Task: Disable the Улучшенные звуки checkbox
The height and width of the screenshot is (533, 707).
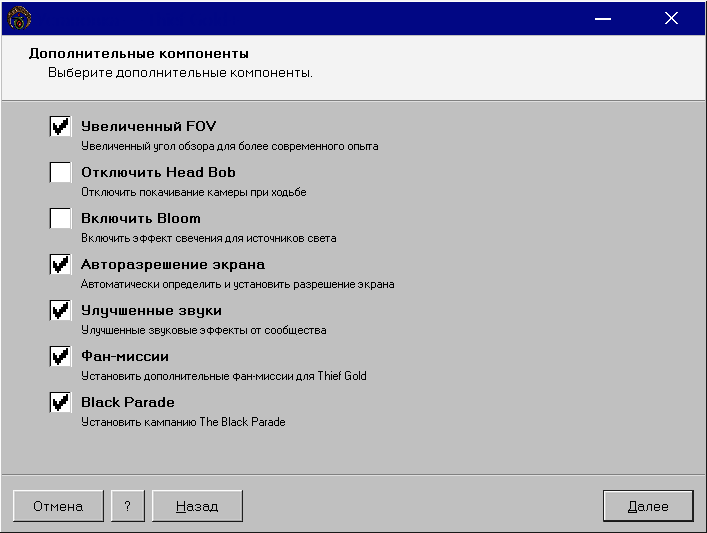Action: pyautogui.click(x=60, y=310)
